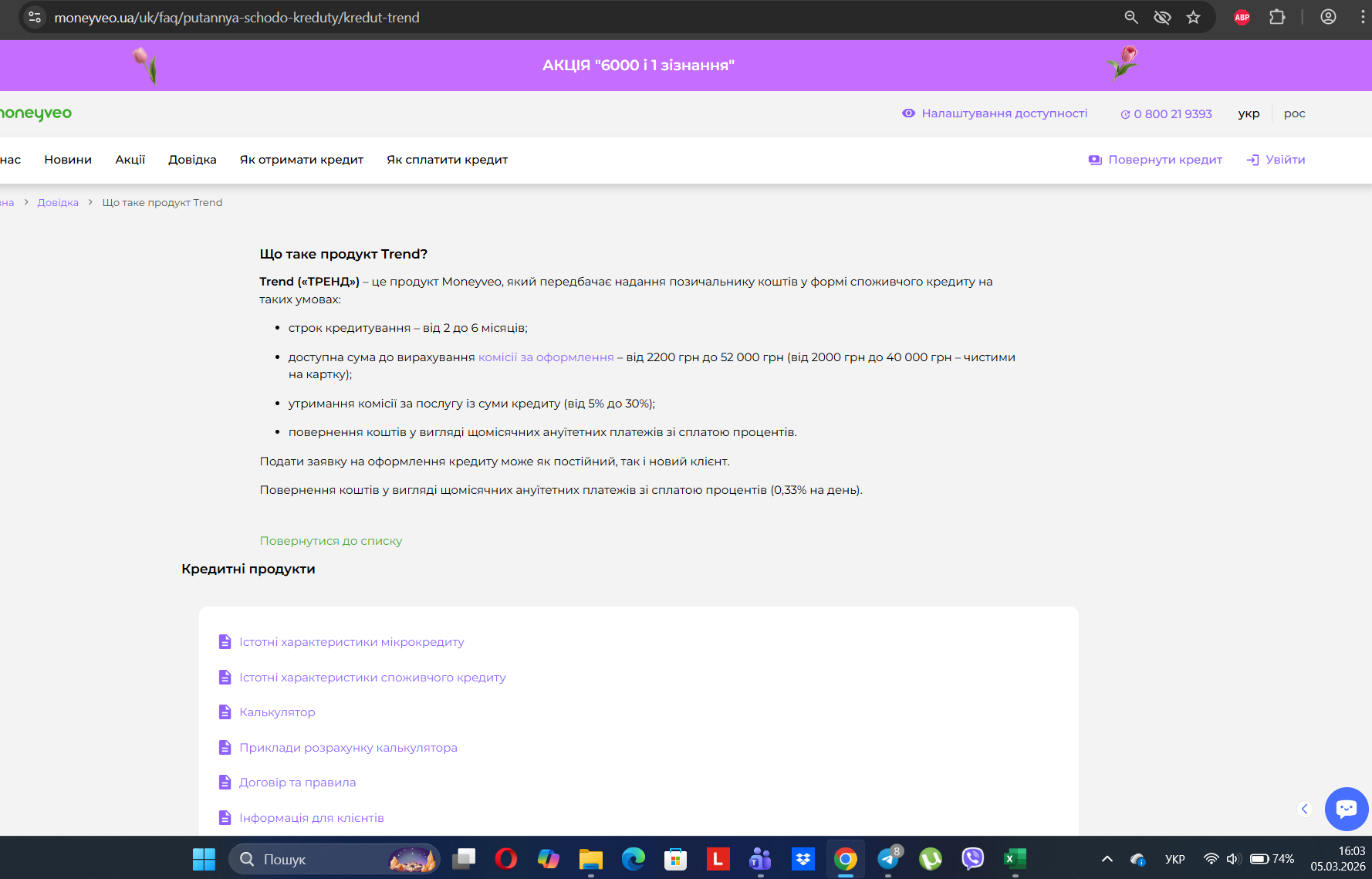The height and width of the screenshot is (879, 1372).
Task: Open Task View in the taskbar
Action: [x=464, y=859]
